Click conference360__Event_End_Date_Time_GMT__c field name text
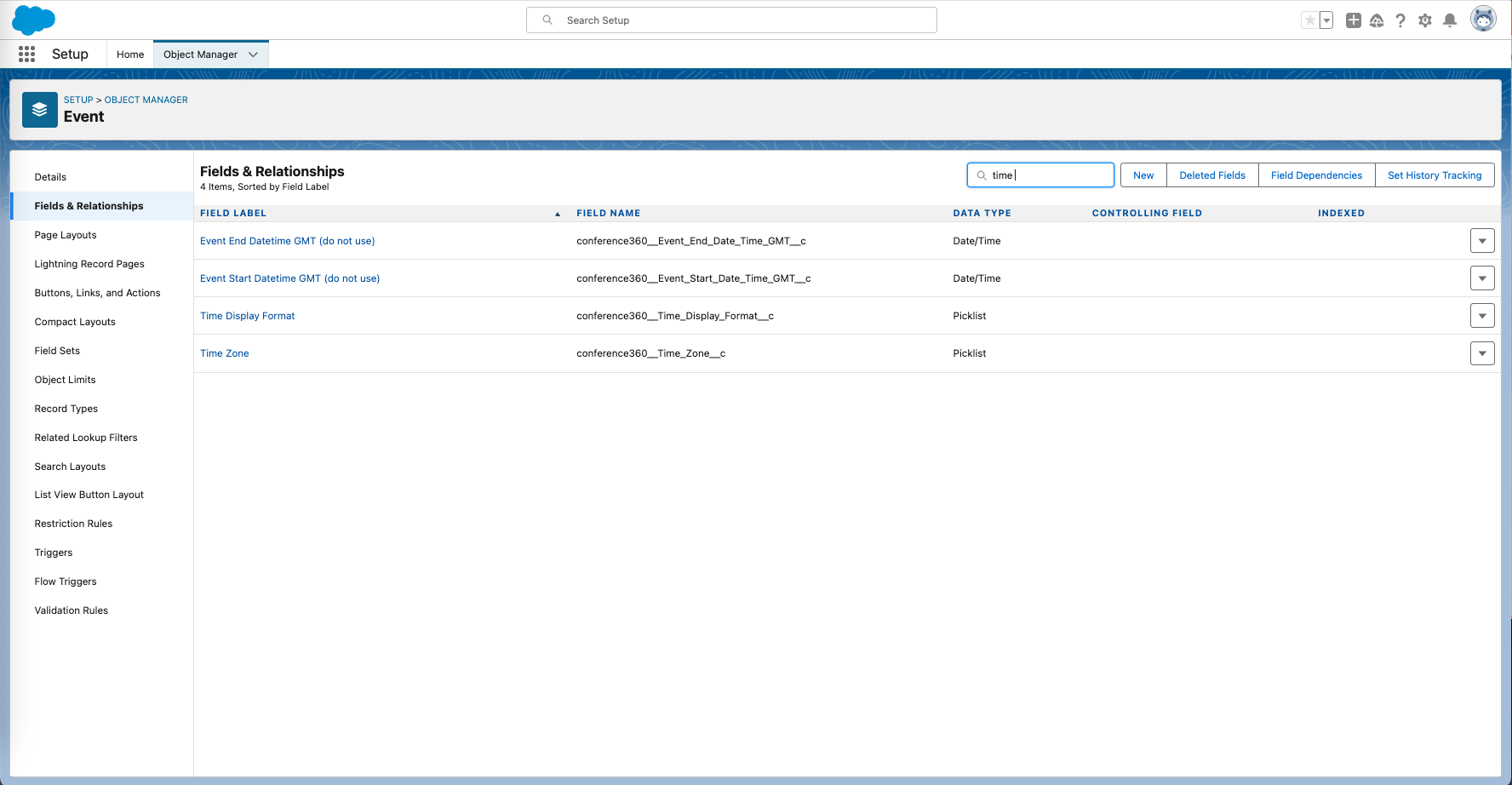Viewport: 1512px width, 785px height. [x=691, y=241]
